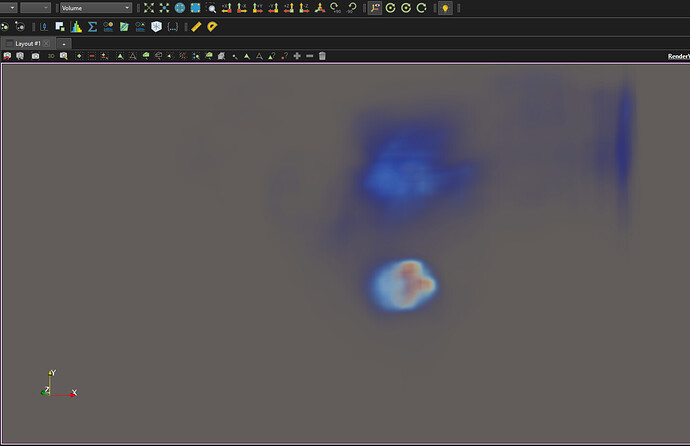Click the Reset Center of rotation icon

tap(406, 8)
